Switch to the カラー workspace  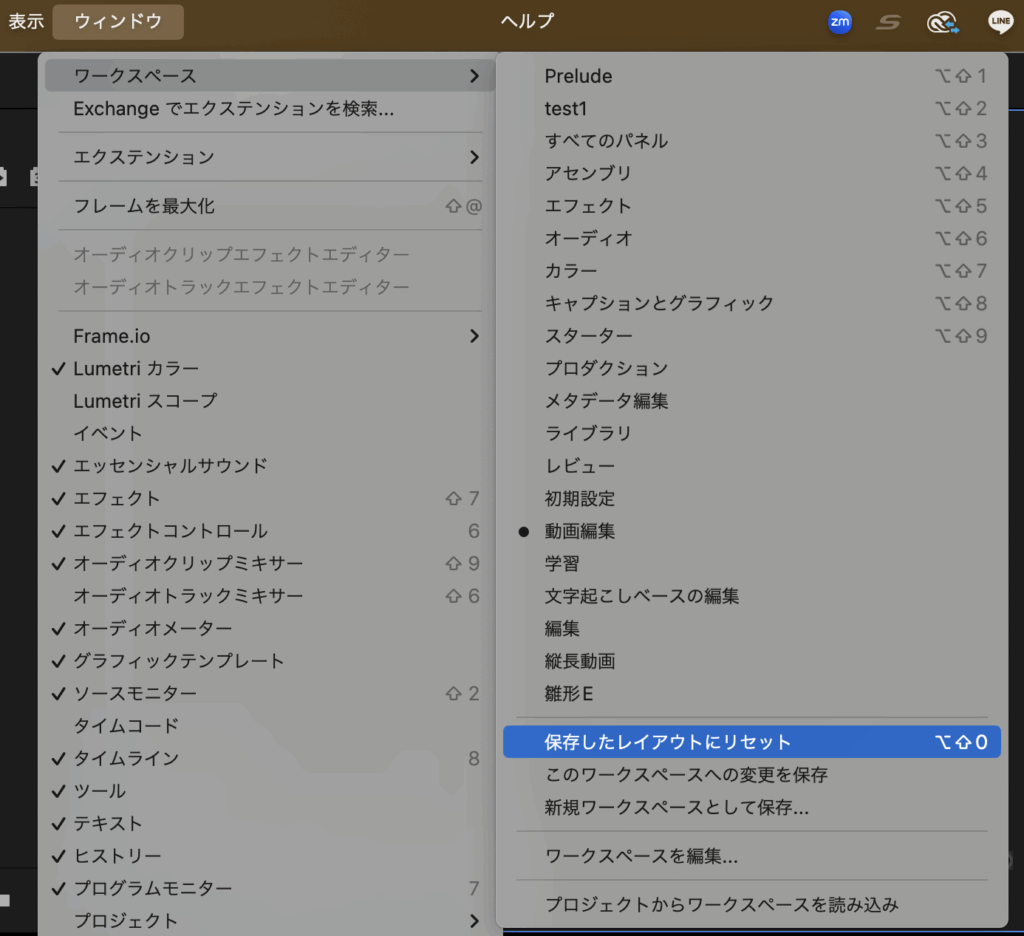(752, 270)
